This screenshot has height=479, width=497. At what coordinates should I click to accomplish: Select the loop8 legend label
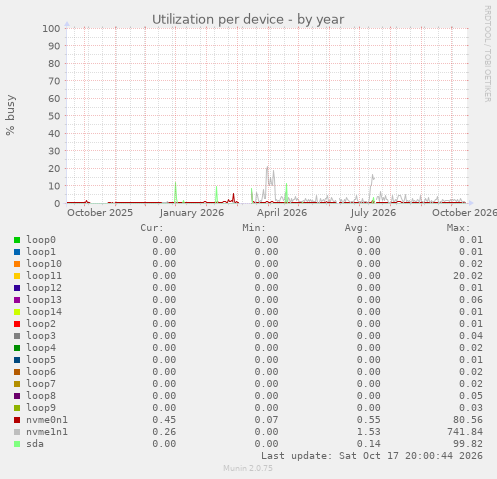click(41, 396)
